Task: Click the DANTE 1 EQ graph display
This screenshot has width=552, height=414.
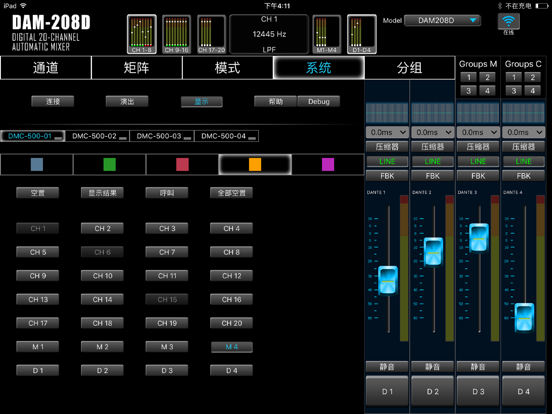Action: (x=387, y=113)
